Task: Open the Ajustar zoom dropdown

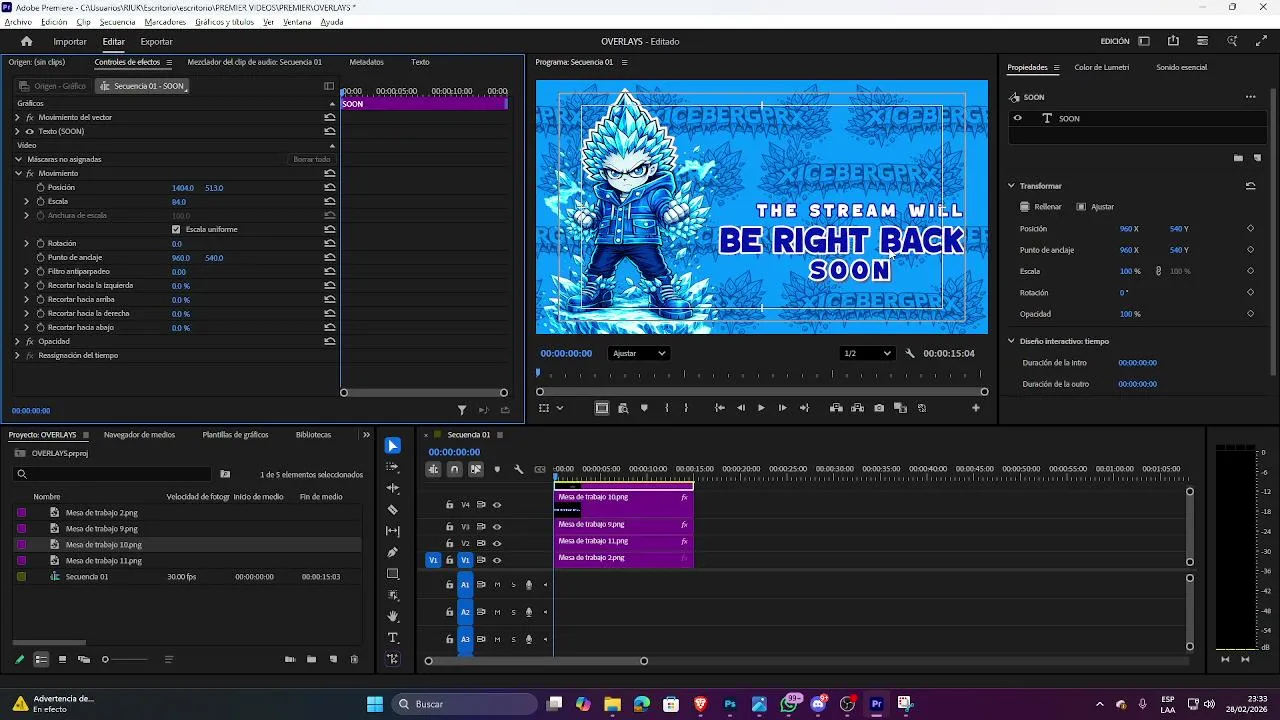Action: tap(638, 353)
